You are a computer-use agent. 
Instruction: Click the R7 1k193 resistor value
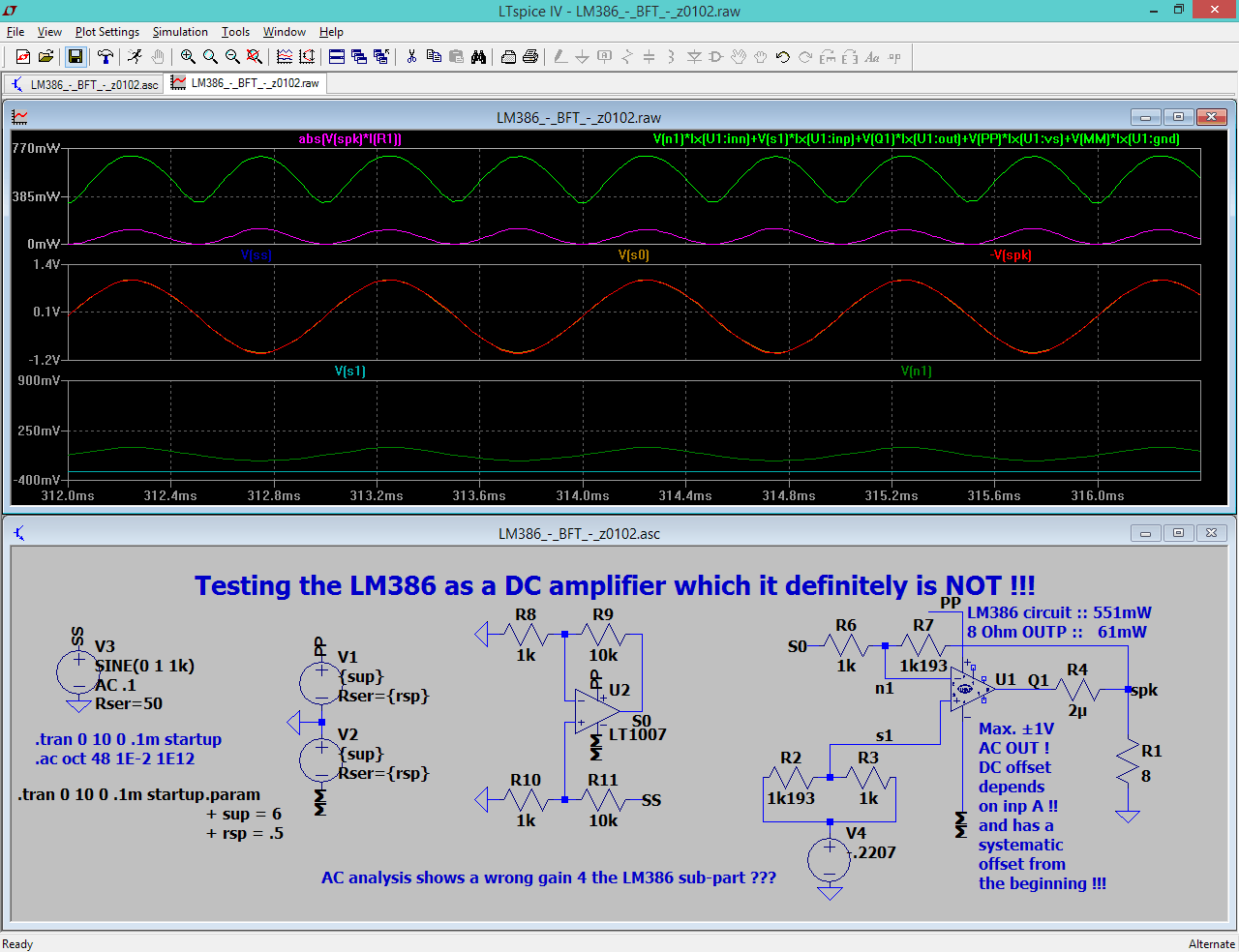pyautogui.click(x=923, y=666)
